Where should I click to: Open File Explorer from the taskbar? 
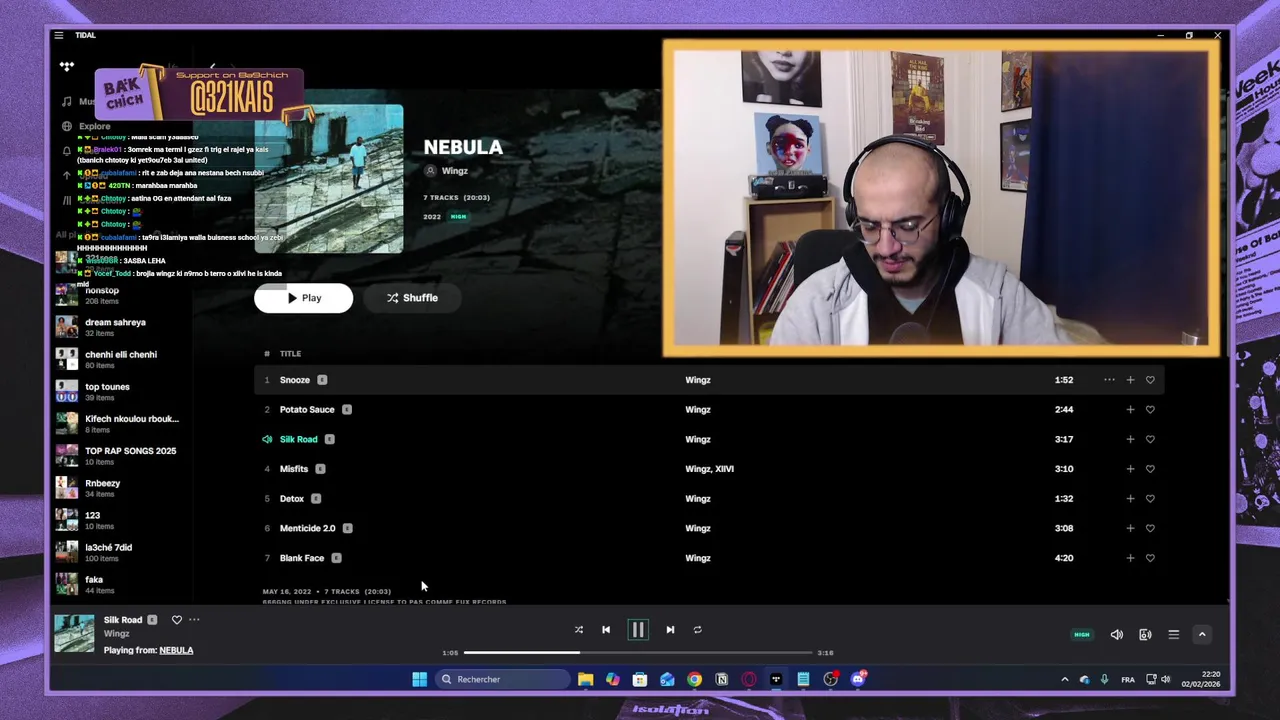tap(585, 680)
